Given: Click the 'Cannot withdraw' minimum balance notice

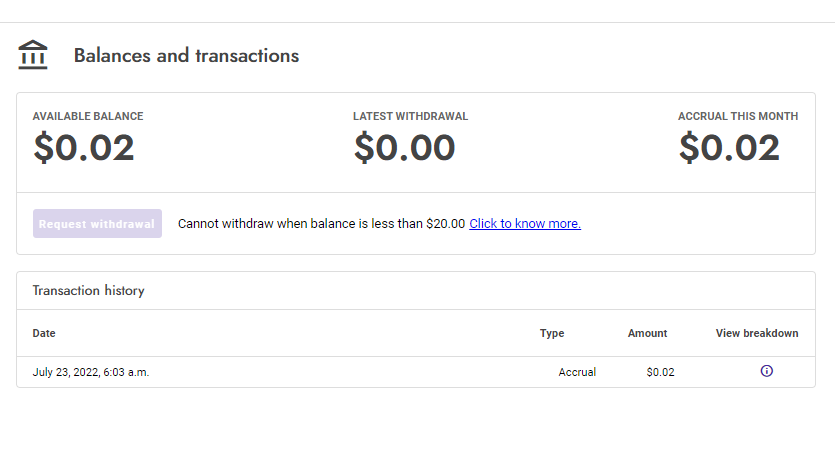Looking at the screenshot, I should (x=321, y=224).
